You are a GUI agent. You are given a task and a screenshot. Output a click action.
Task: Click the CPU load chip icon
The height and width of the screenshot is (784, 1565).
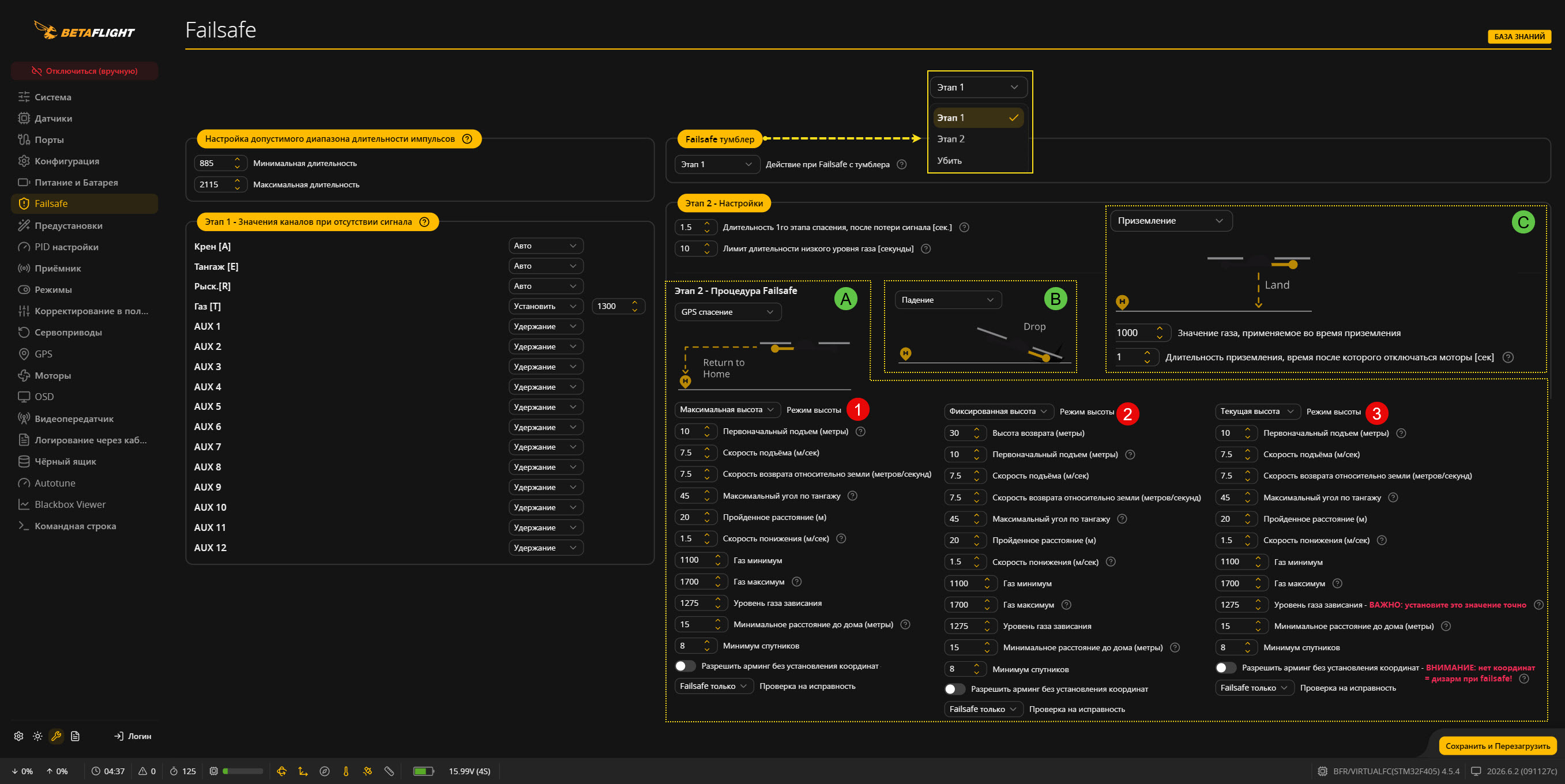pyautogui.click(x=213, y=771)
